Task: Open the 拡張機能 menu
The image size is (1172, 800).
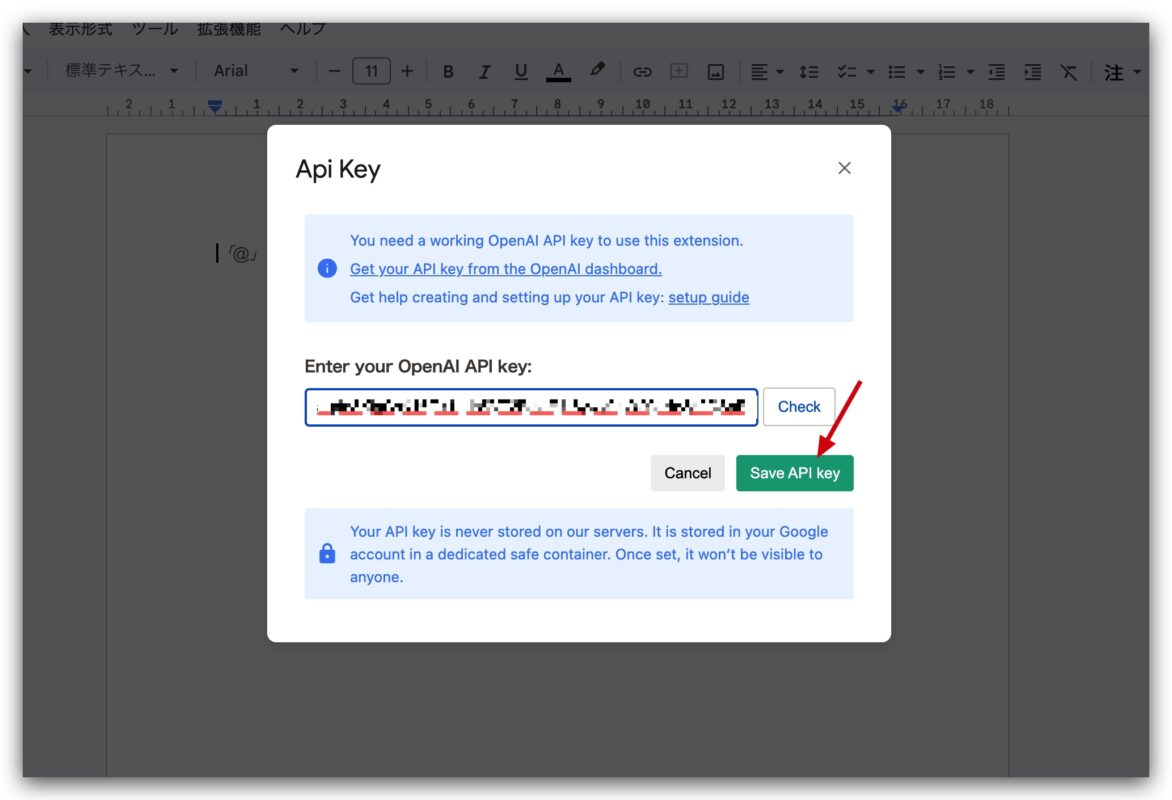Action: click(229, 29)
